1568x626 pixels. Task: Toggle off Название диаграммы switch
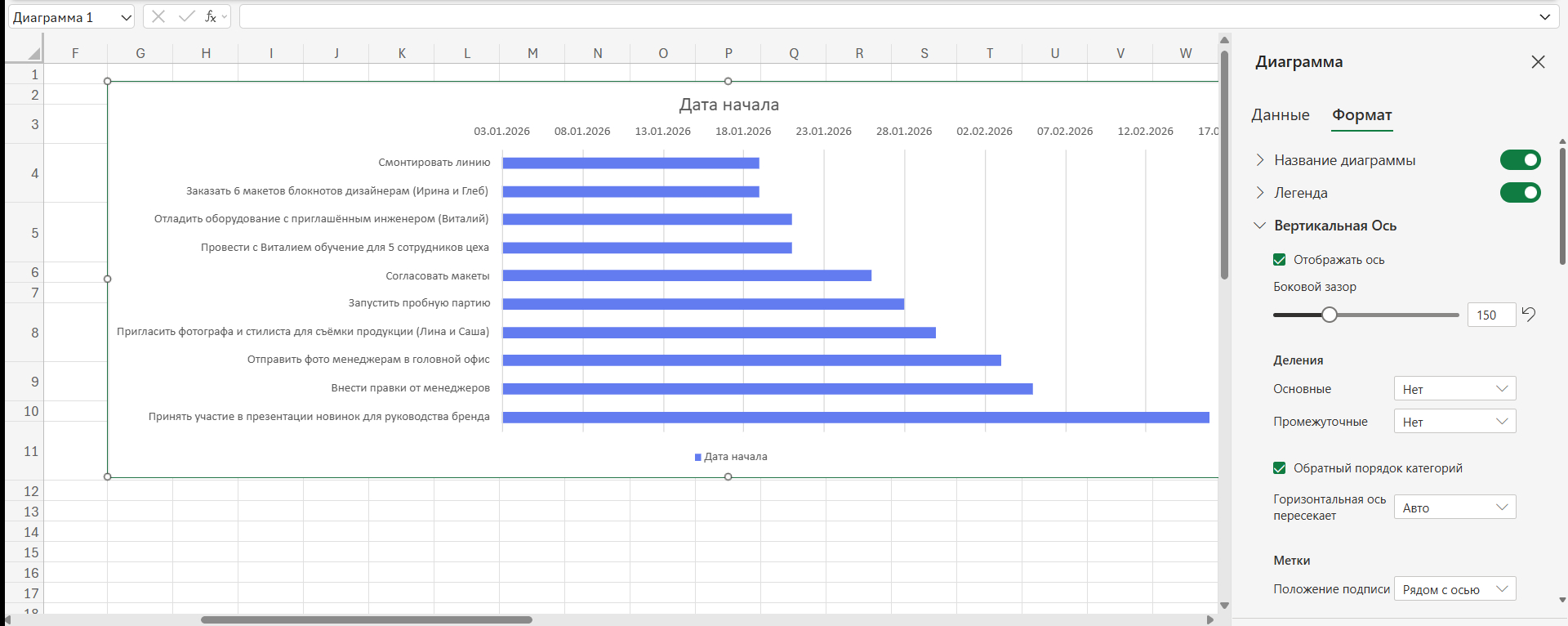(1520, 160)
